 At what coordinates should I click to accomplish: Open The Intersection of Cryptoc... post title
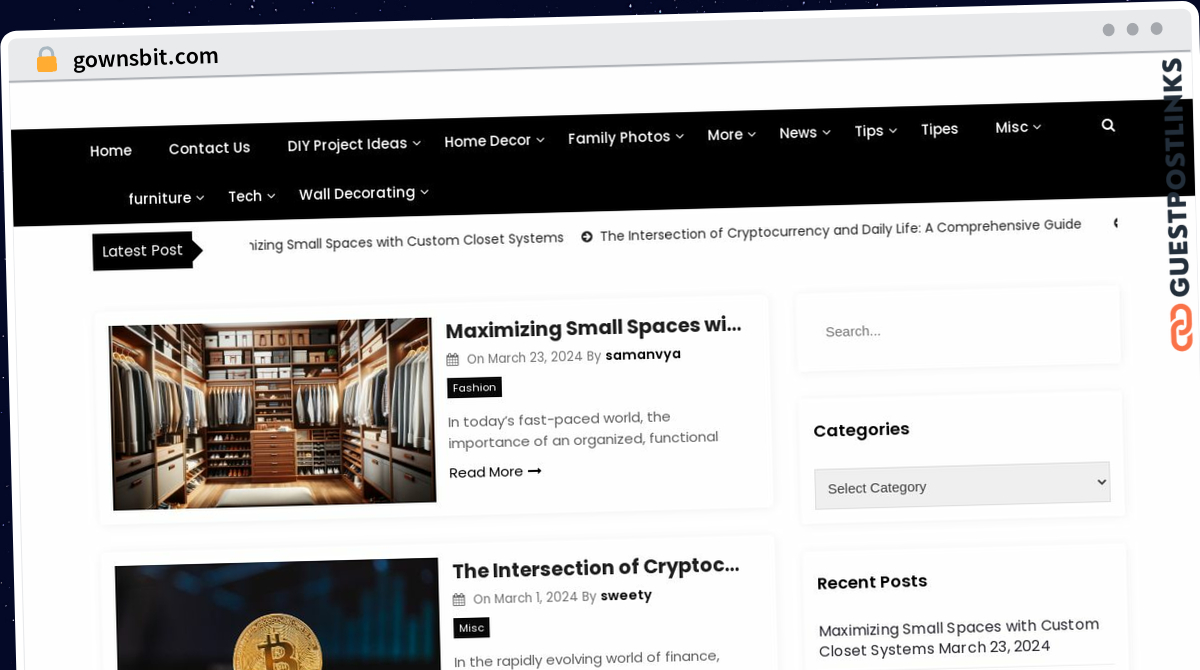[x=596, y=568]
